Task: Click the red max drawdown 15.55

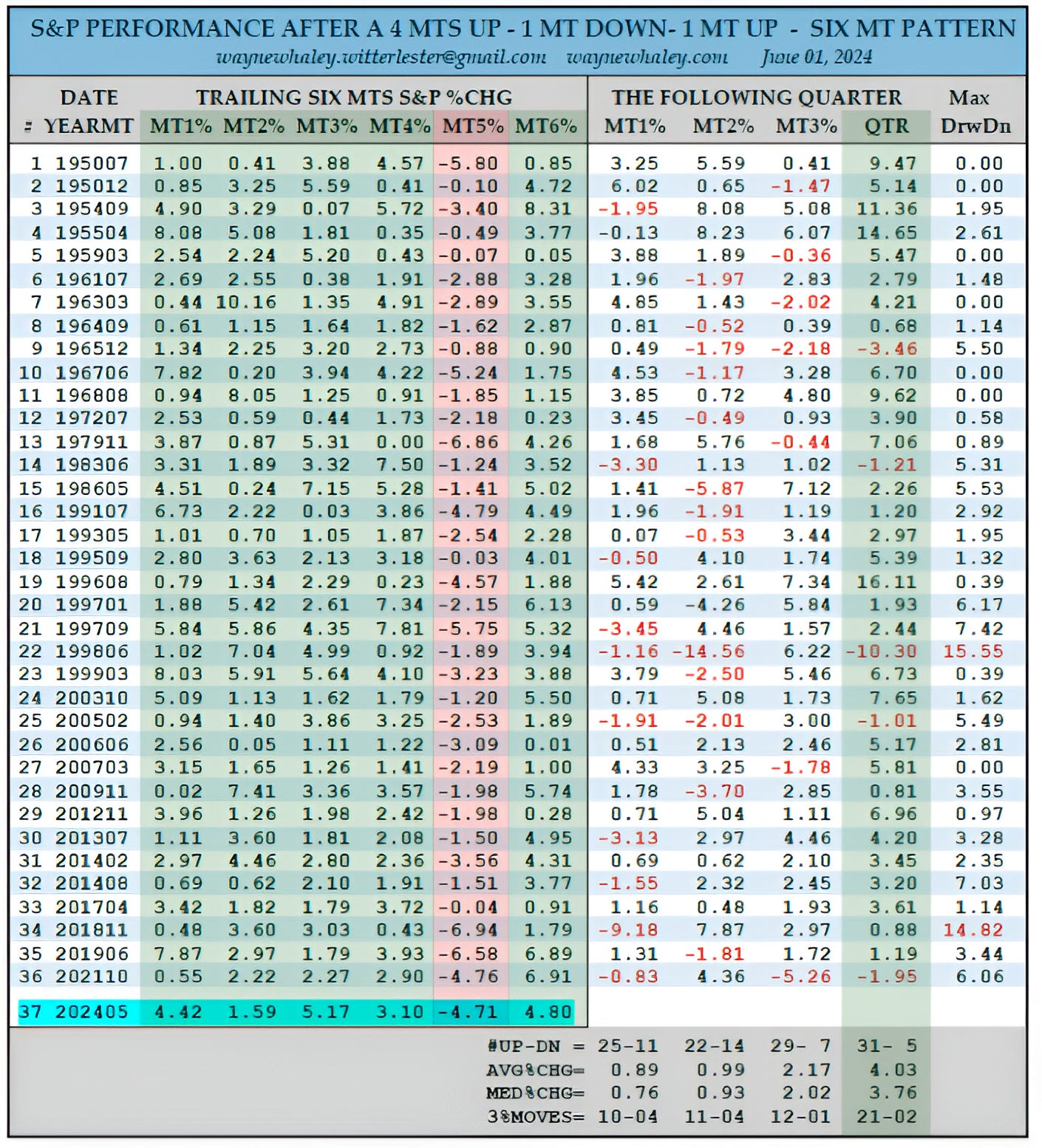Action: point(973,652)
